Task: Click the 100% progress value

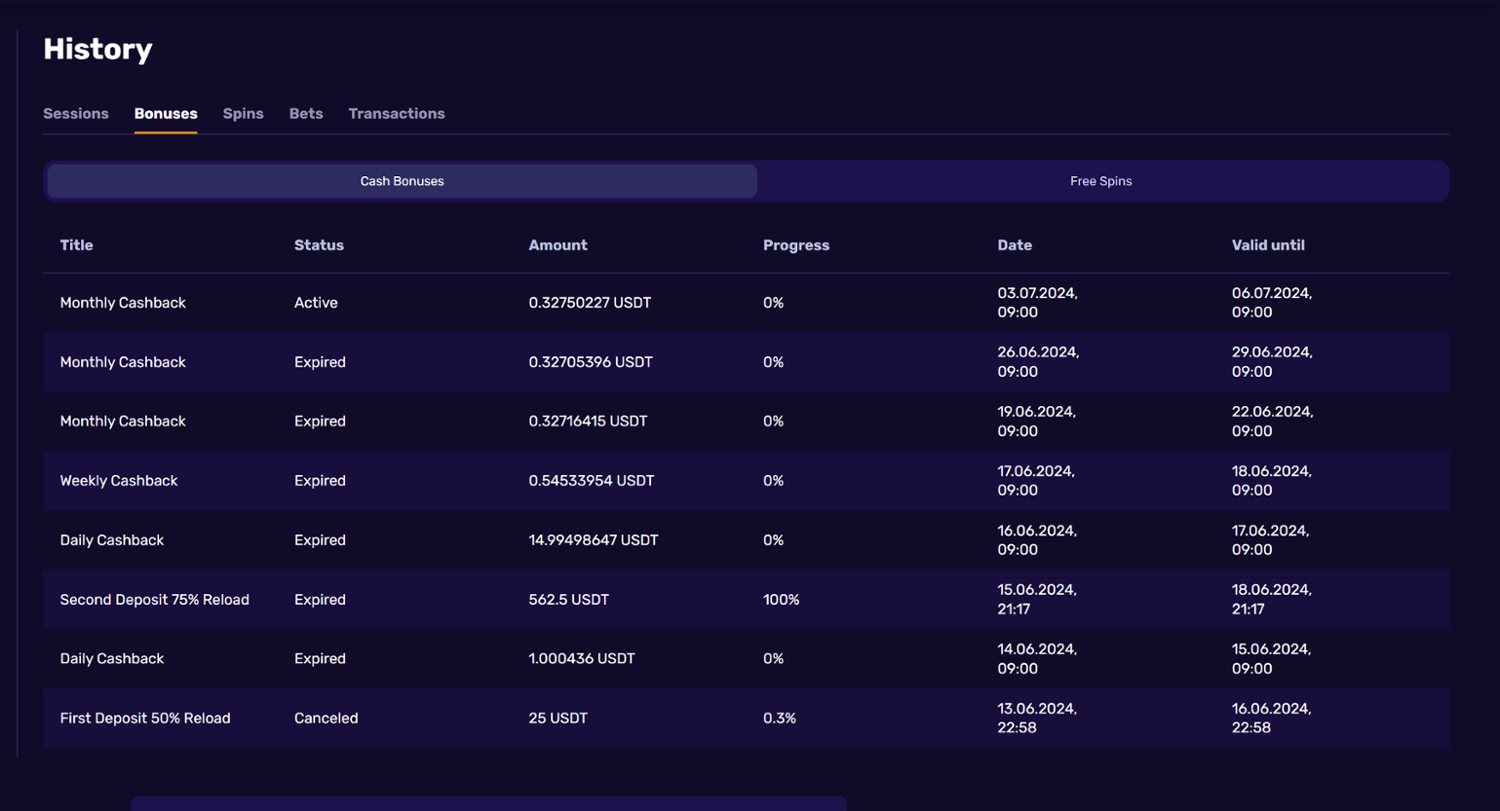Action: click(781, 600)
